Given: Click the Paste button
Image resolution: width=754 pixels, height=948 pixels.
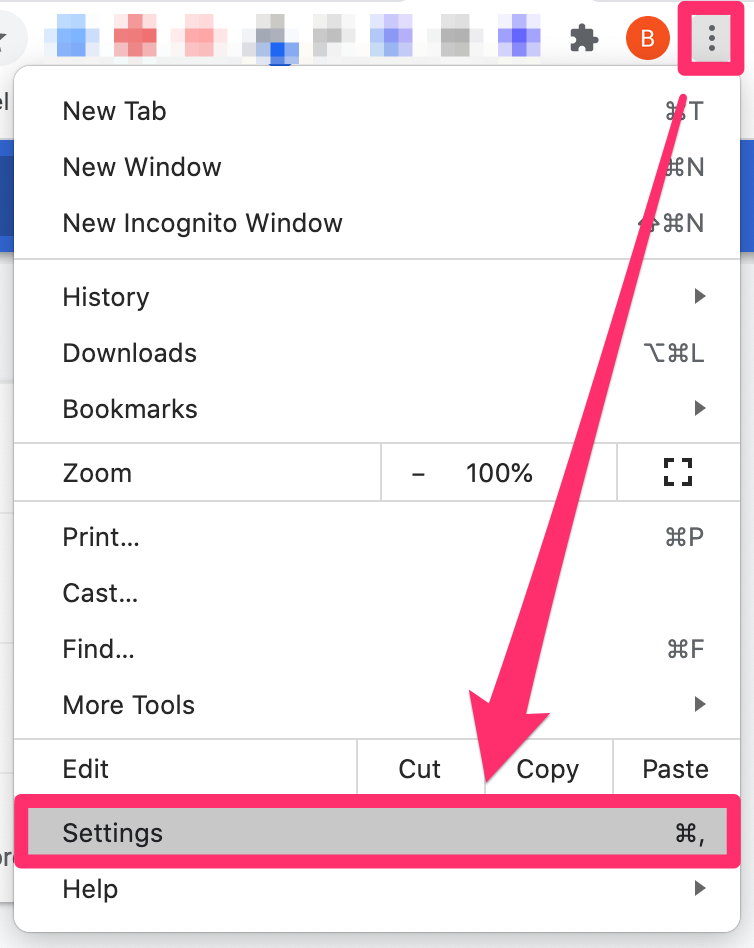Looking at the screenshot, I should 675,769.
